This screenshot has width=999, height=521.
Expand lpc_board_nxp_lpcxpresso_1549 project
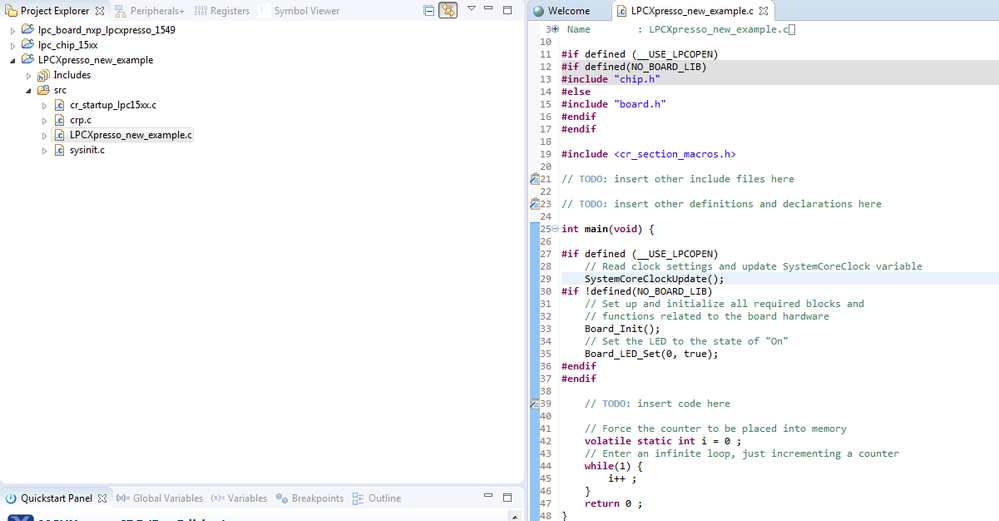point(13,30)
